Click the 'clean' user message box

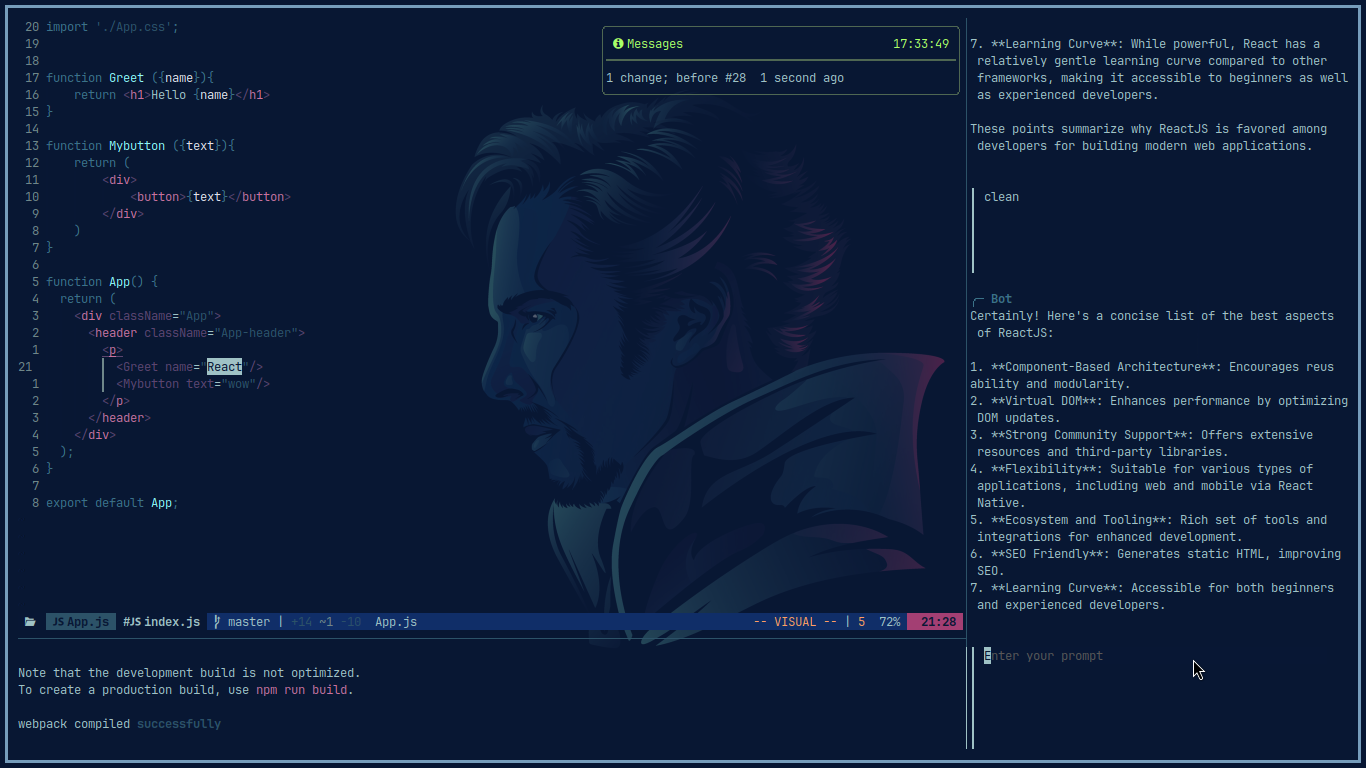(1002, 197)
